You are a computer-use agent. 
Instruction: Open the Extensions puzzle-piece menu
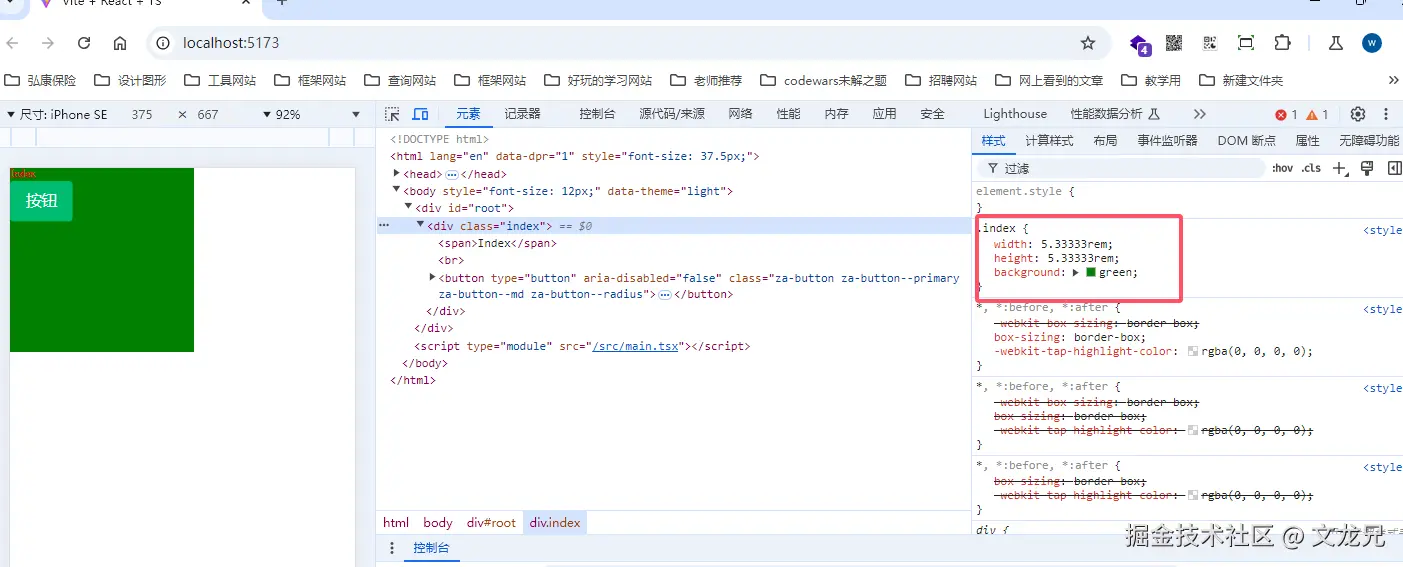pos(1282,43)
